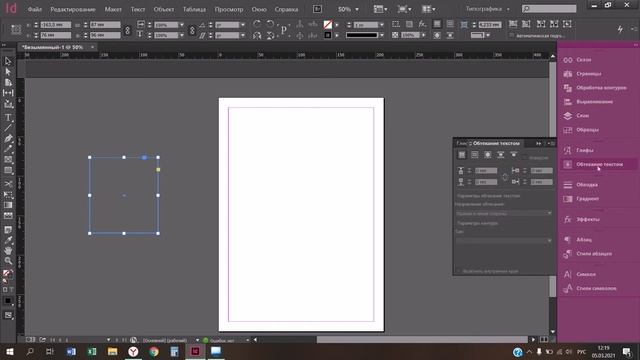Open the Редактирование menu
640x360 pixels.
point(73,9)
